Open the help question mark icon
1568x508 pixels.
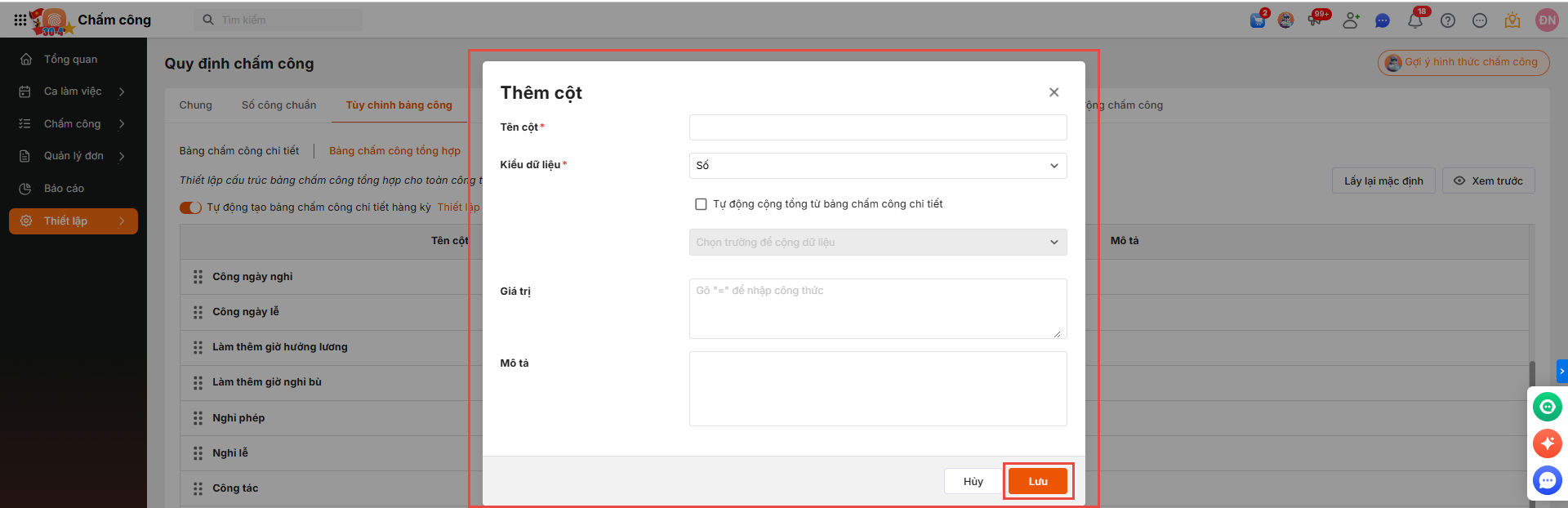tap(1448, 20)
